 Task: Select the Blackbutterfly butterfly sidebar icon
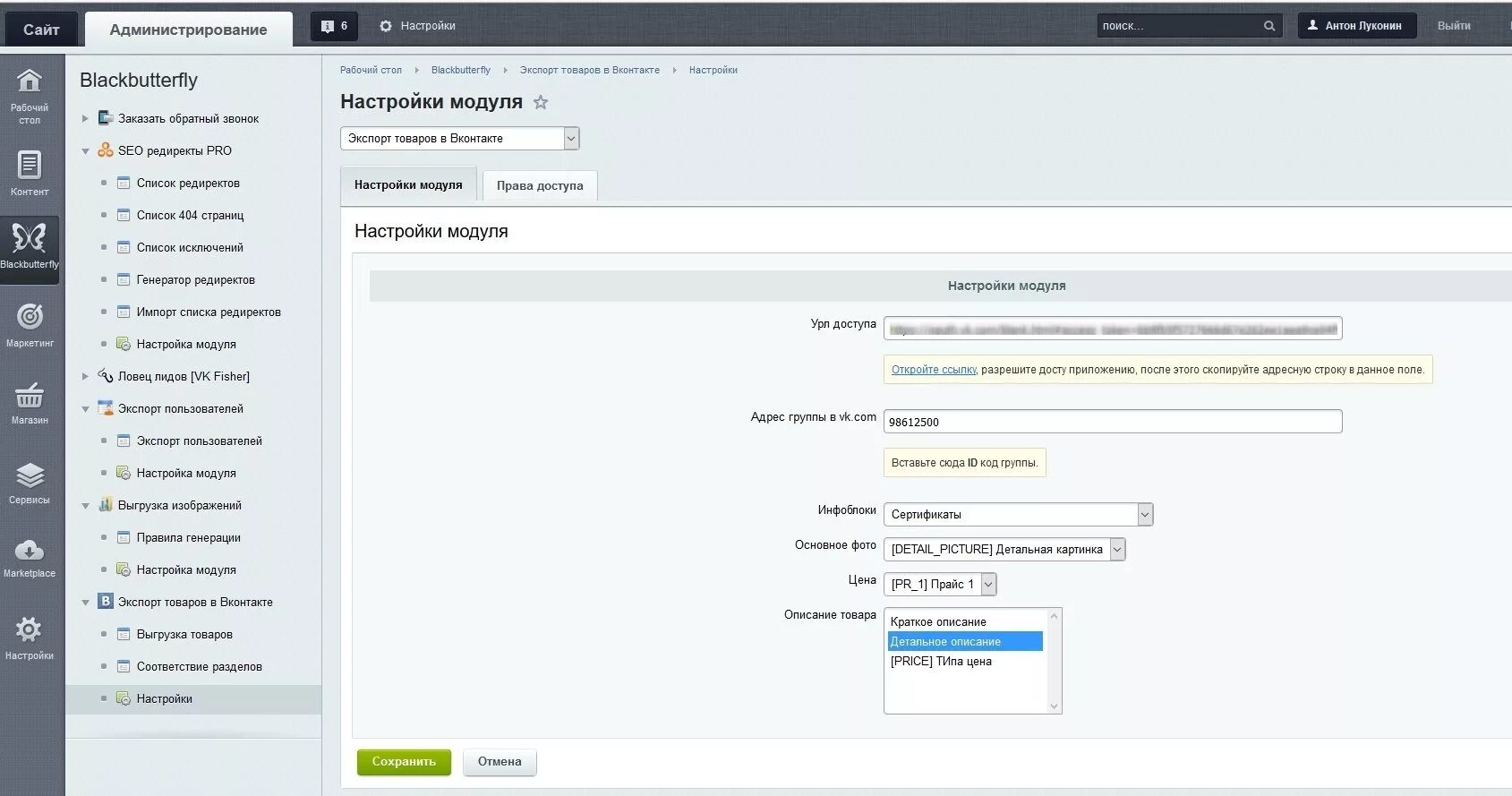pyautogui.click(x=30, y=238)
